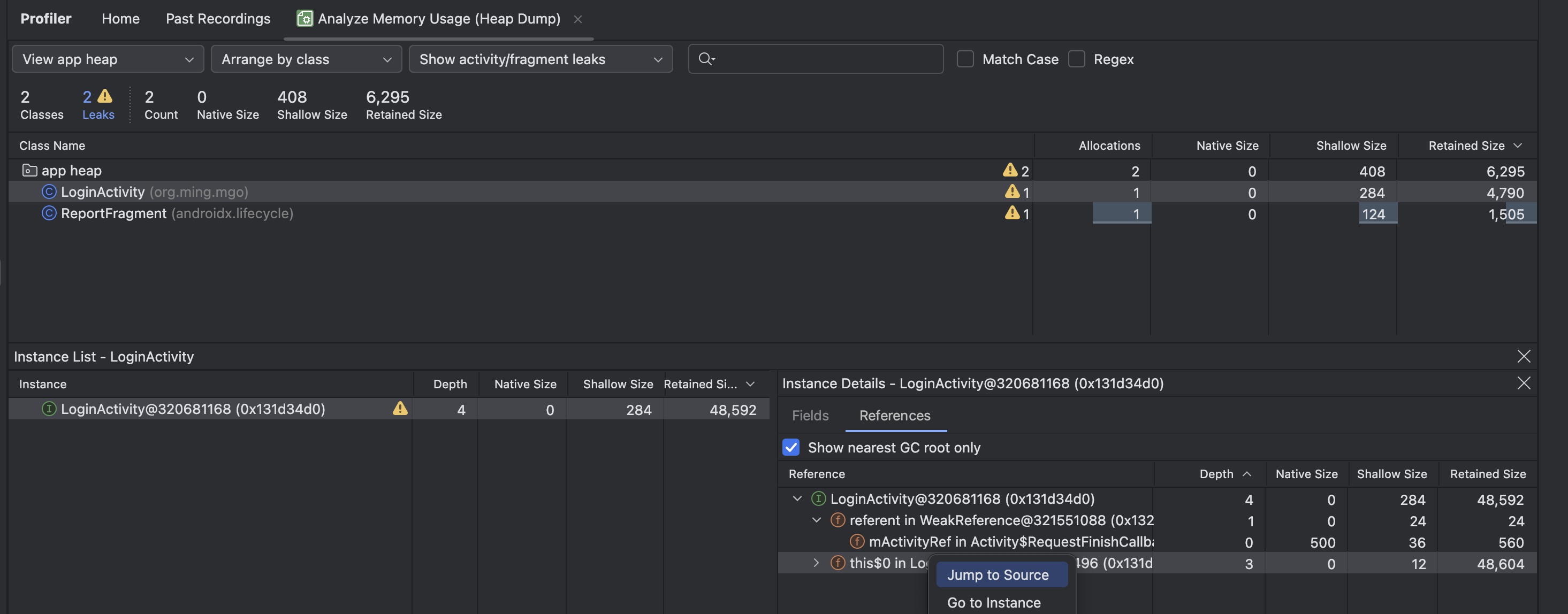The width and height of the screenshot is (1568, 614).
Task: Click the LoginActivity instance row icon
Action: click(x=49, y=409)
